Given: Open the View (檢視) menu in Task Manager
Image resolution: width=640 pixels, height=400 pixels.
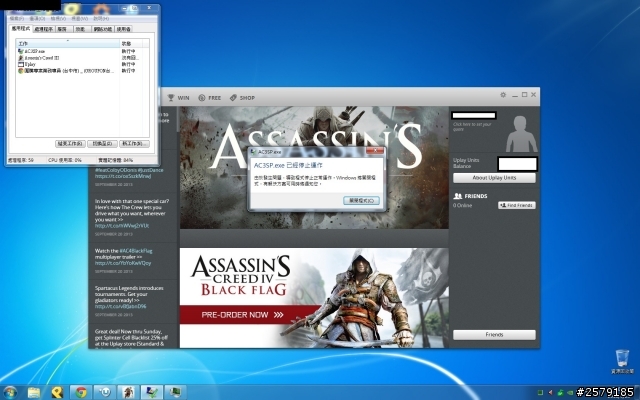Looking at the screenshot, I should point(58,19).
